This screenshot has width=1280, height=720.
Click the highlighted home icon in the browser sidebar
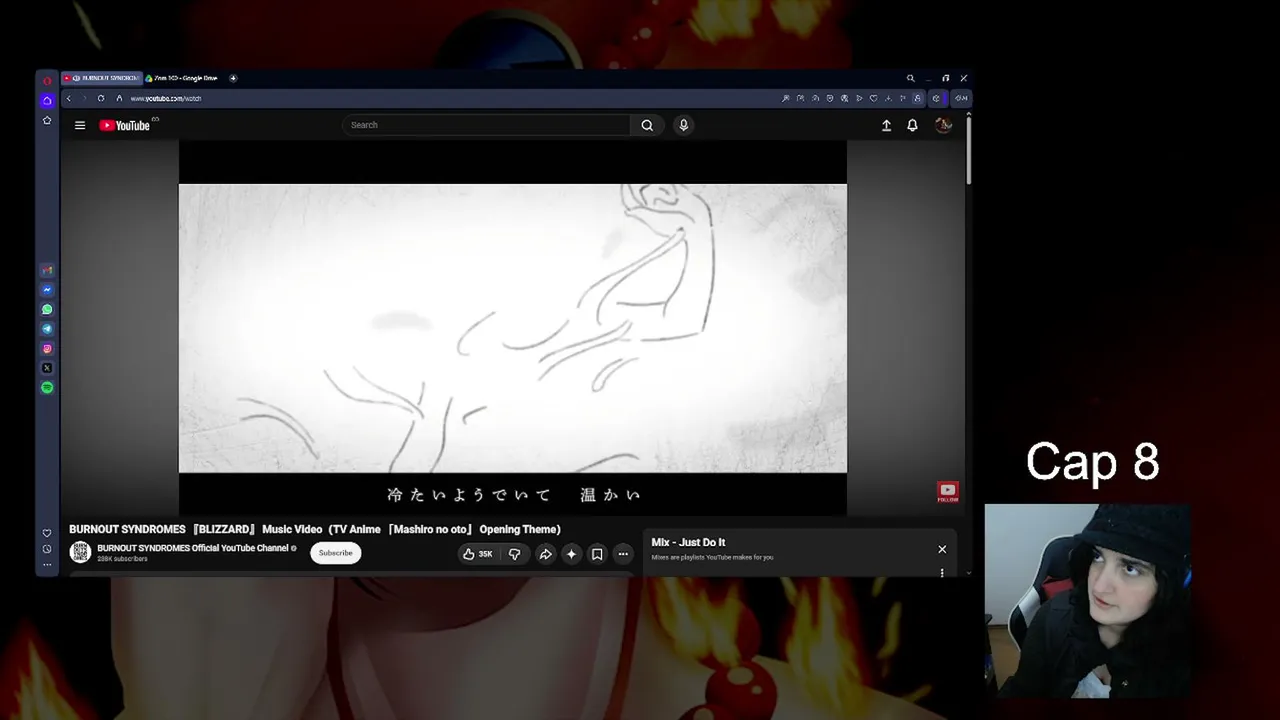[47, 100]
